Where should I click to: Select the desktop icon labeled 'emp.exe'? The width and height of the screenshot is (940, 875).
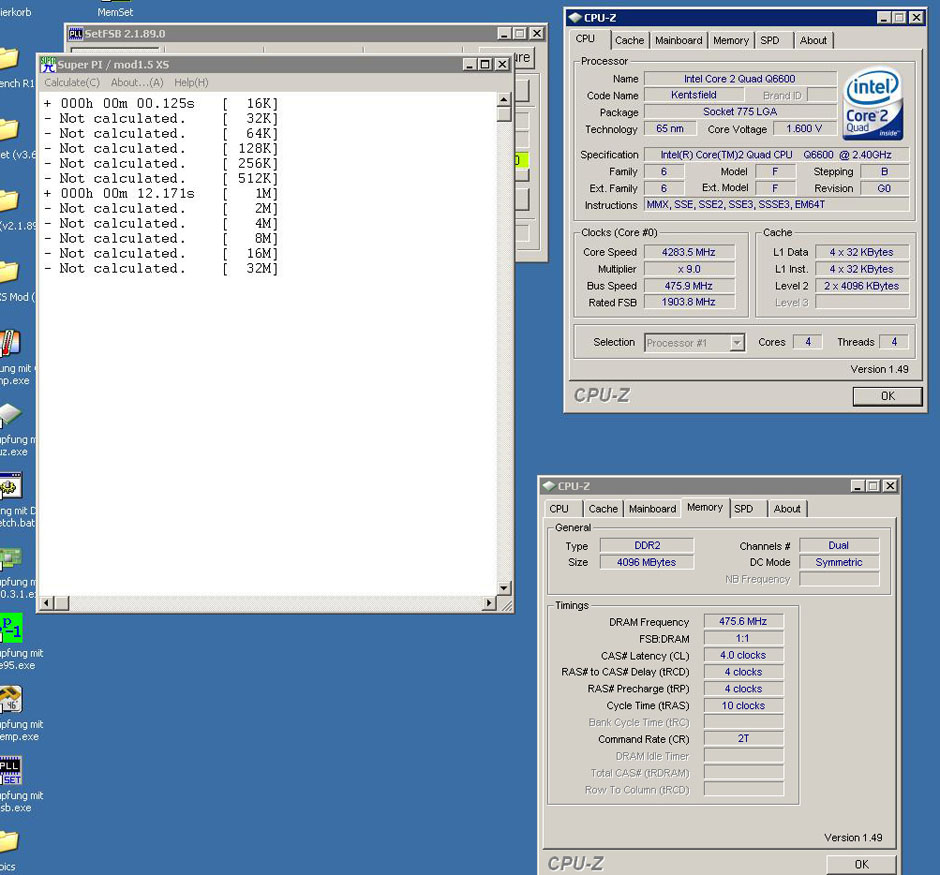(x=11, y=699)
